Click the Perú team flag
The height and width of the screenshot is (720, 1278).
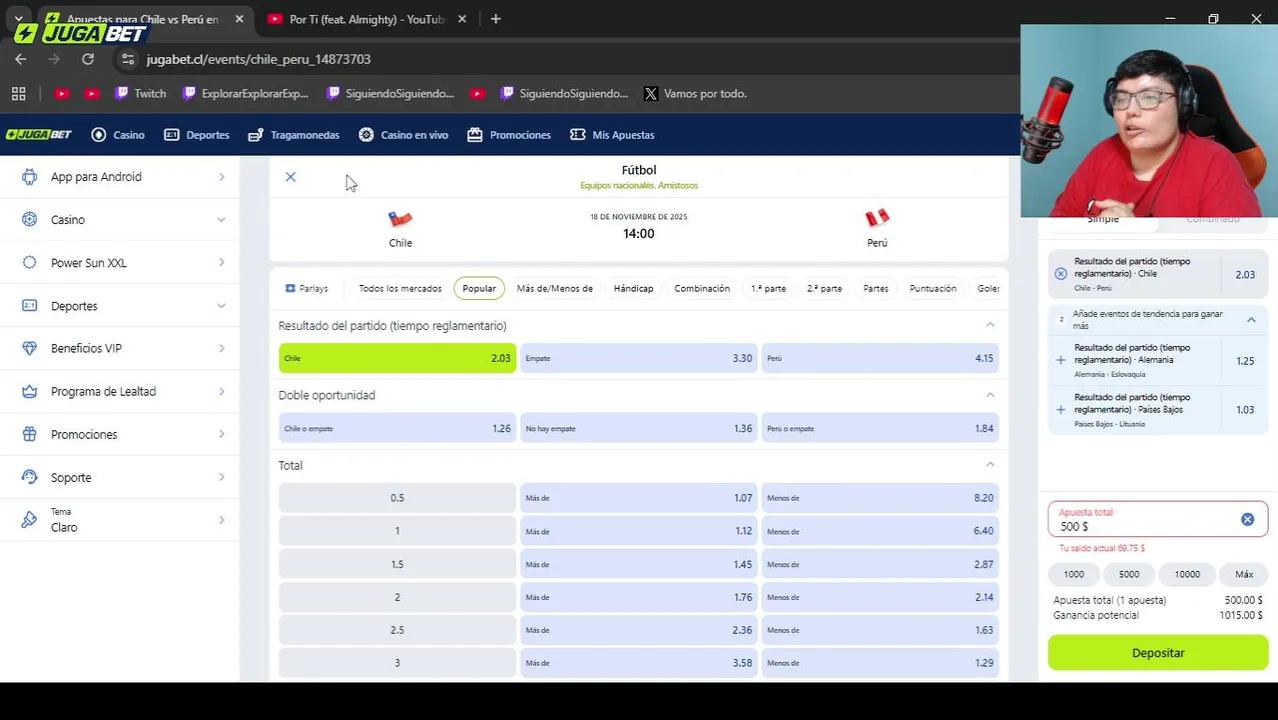click(877, 218)
